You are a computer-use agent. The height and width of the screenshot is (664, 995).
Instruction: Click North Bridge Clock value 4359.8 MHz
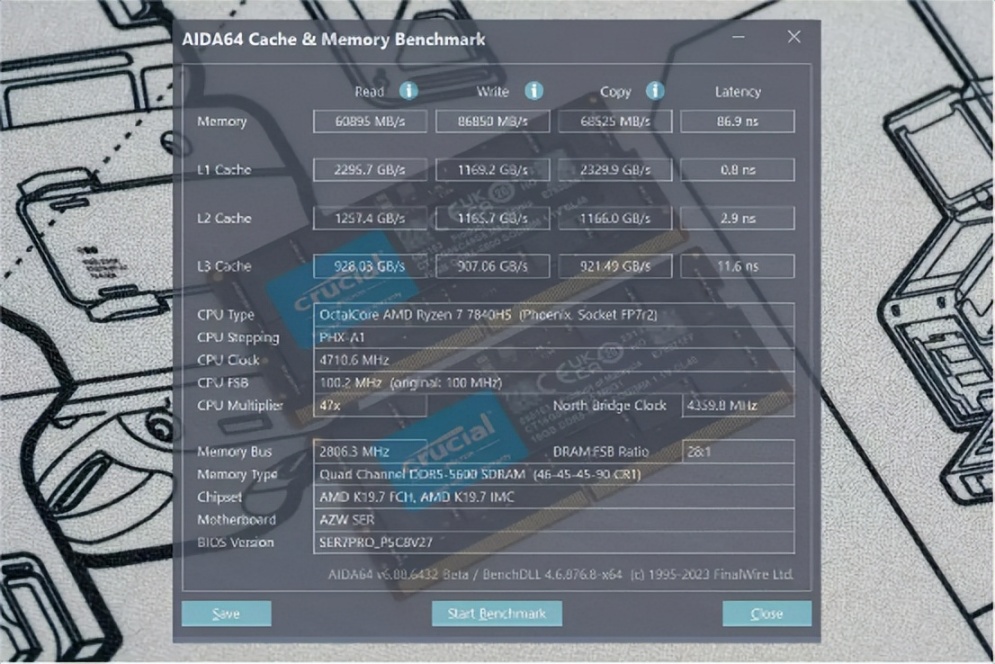[738, 405]
